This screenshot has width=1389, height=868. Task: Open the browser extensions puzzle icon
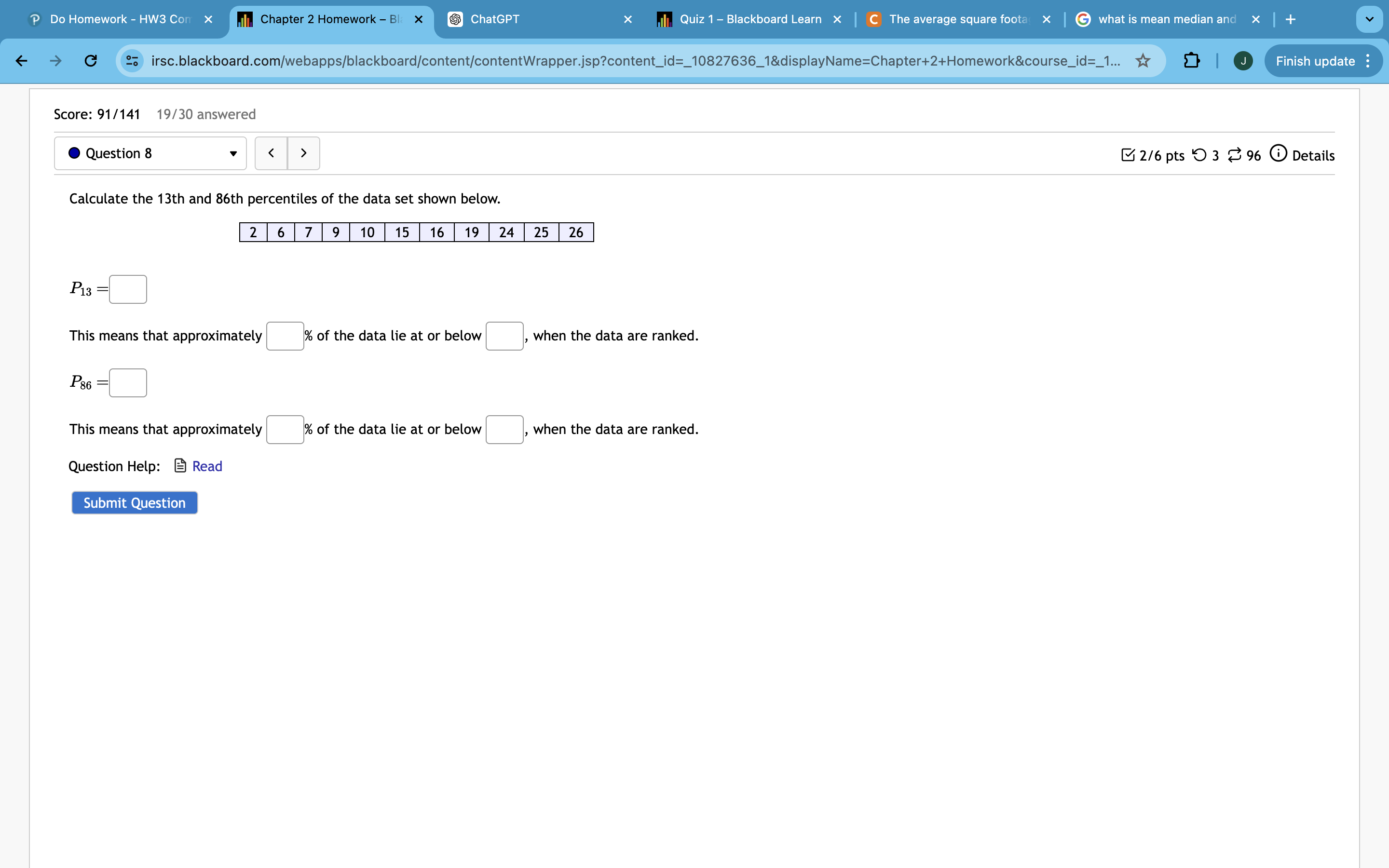(x=1192, y=61)
